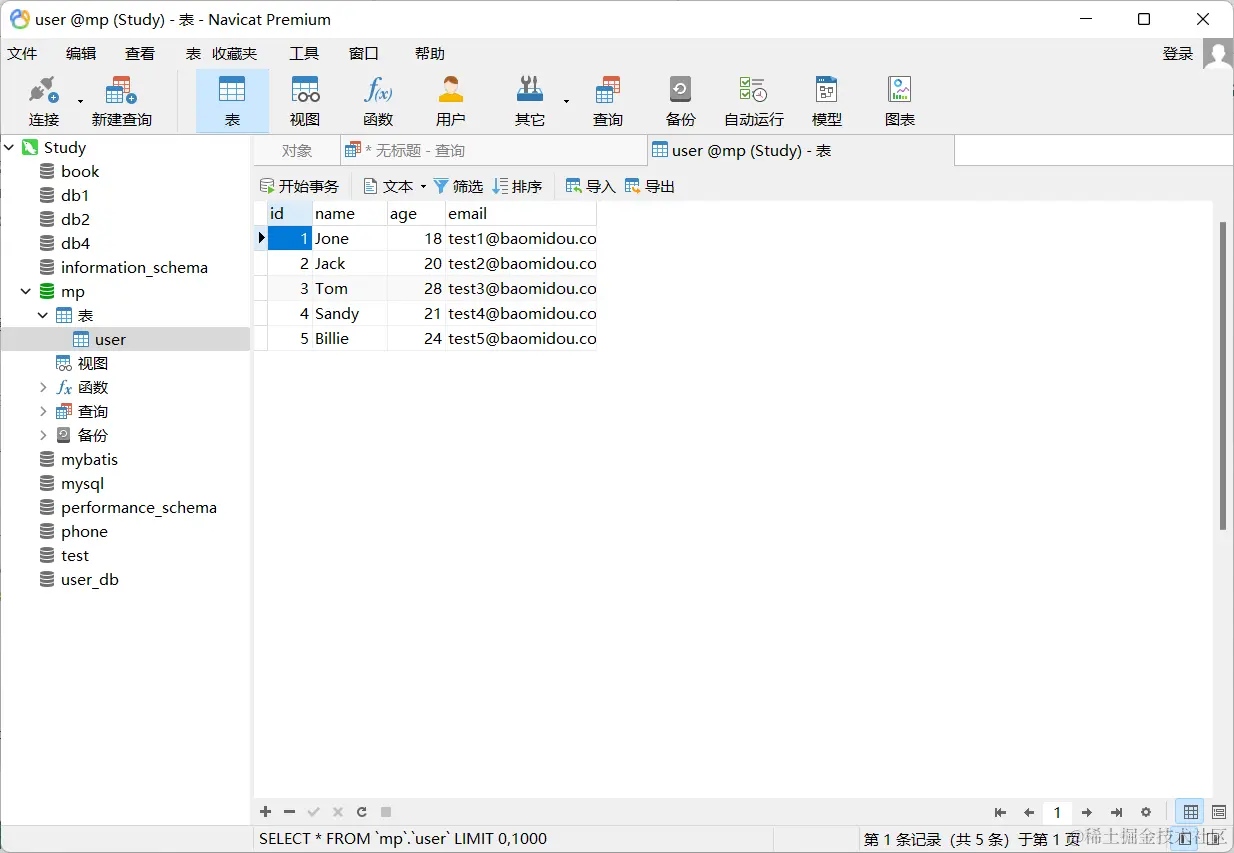Viewport: 1234px width, 853px height.
Task: Open the 视图 view toolbar icon
Action: click(x=305, y=101)
